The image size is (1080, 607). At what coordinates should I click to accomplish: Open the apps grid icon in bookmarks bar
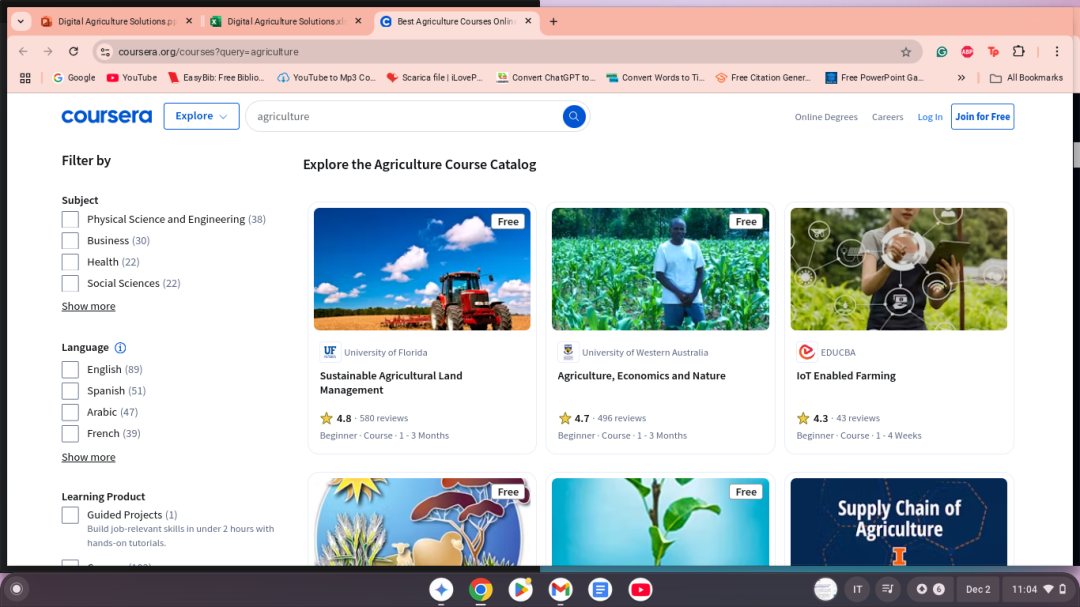[x=25, y=78]
